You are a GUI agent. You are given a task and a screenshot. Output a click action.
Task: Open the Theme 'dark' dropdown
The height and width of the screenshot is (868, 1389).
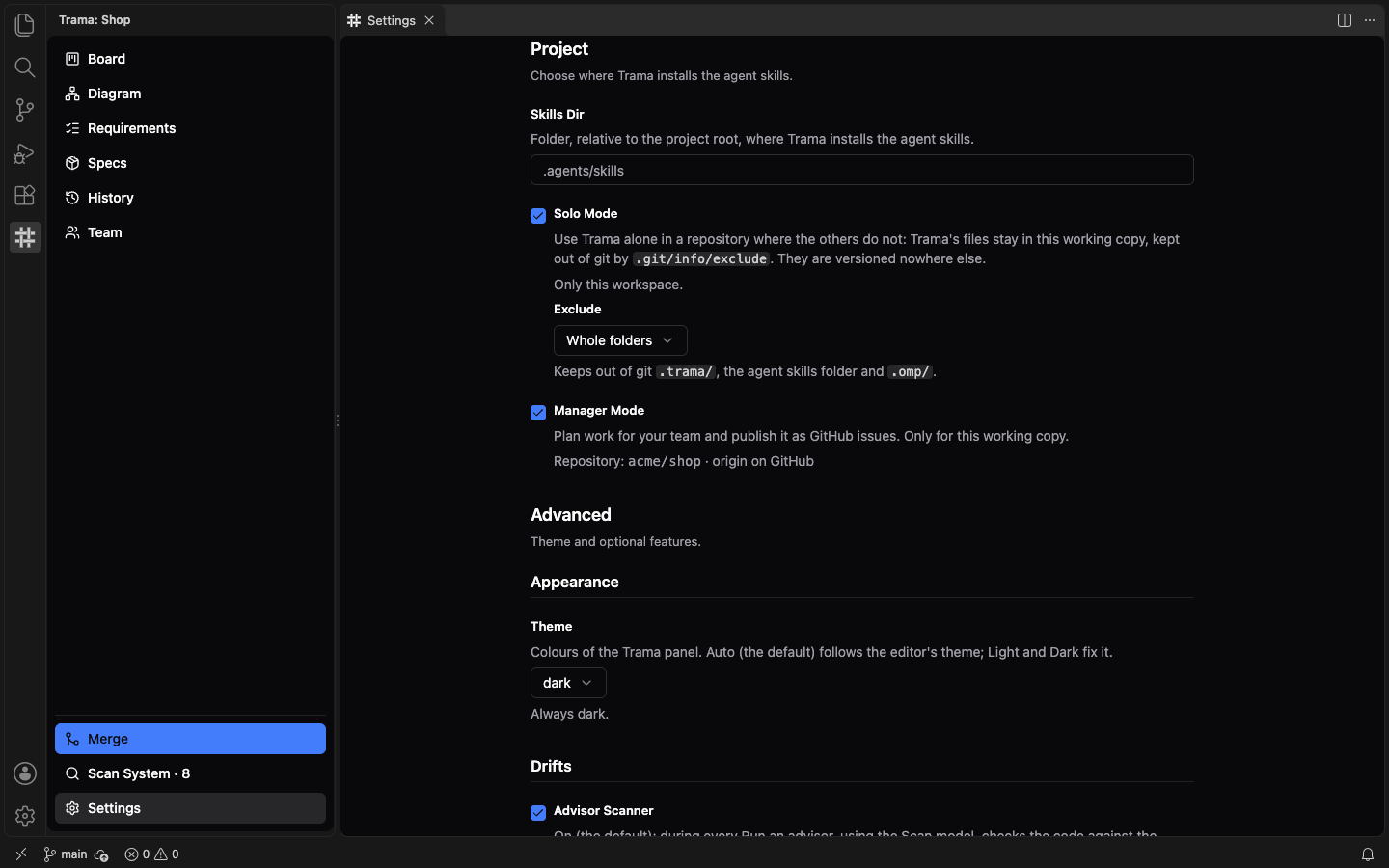568,683
